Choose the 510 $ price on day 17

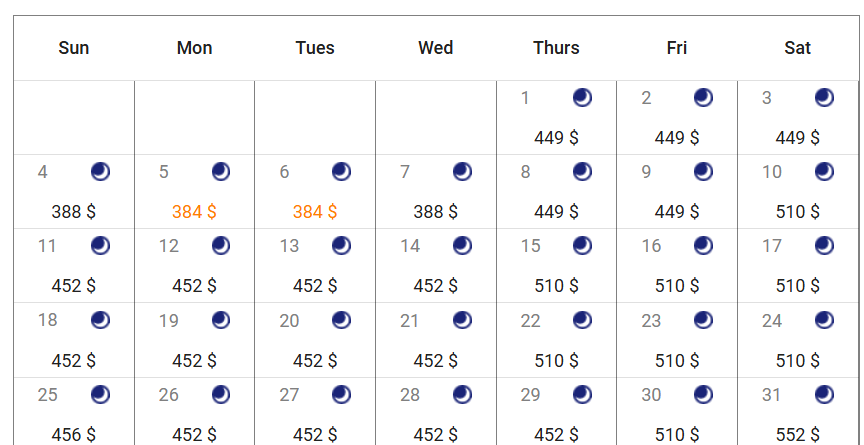pos(797,286)
